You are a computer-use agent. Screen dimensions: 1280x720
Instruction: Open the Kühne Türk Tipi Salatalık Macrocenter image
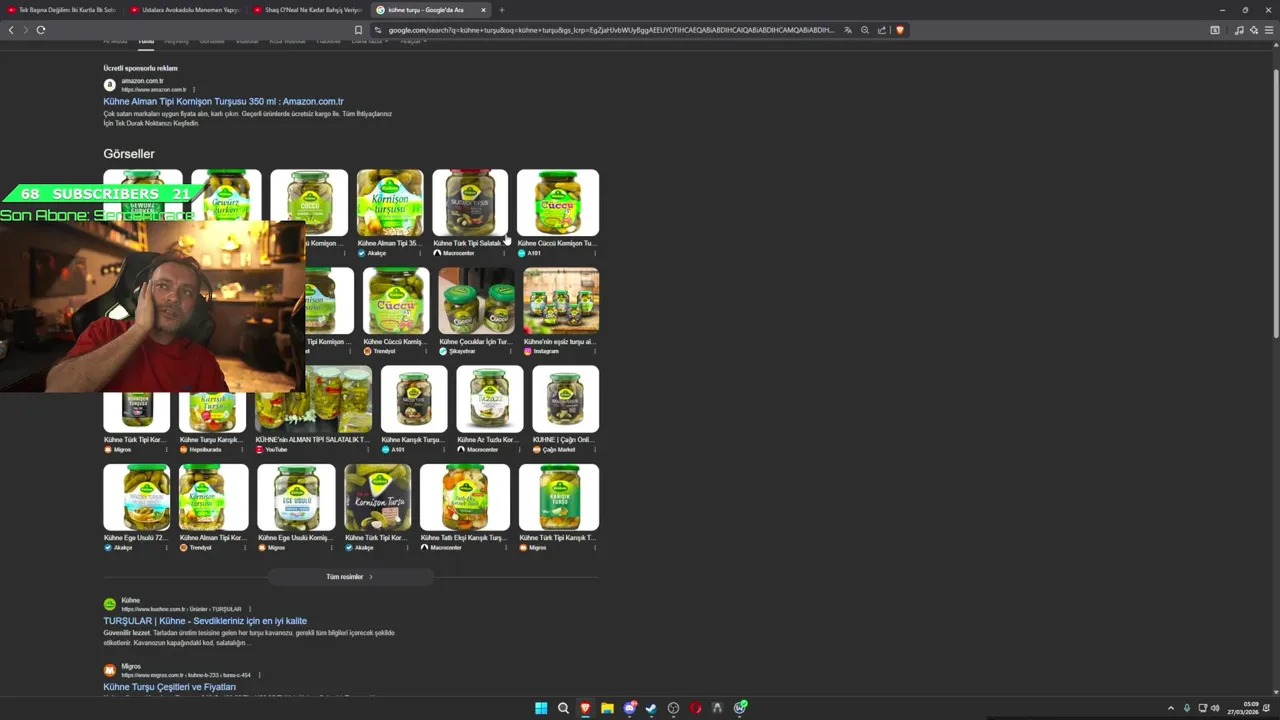tap(470, 203)
